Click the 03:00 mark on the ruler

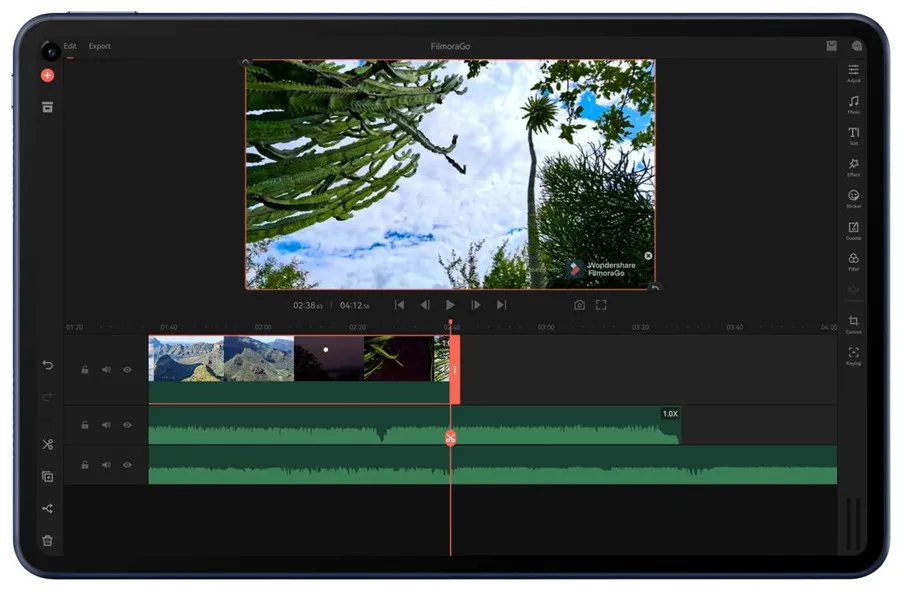tap(546, 327)
